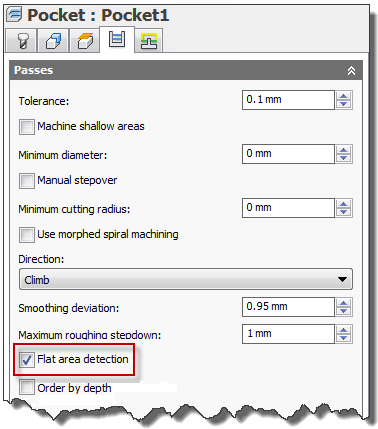
Task: Click the Tolerance input field
Action: pyautogui.click(x=288, y=100)
